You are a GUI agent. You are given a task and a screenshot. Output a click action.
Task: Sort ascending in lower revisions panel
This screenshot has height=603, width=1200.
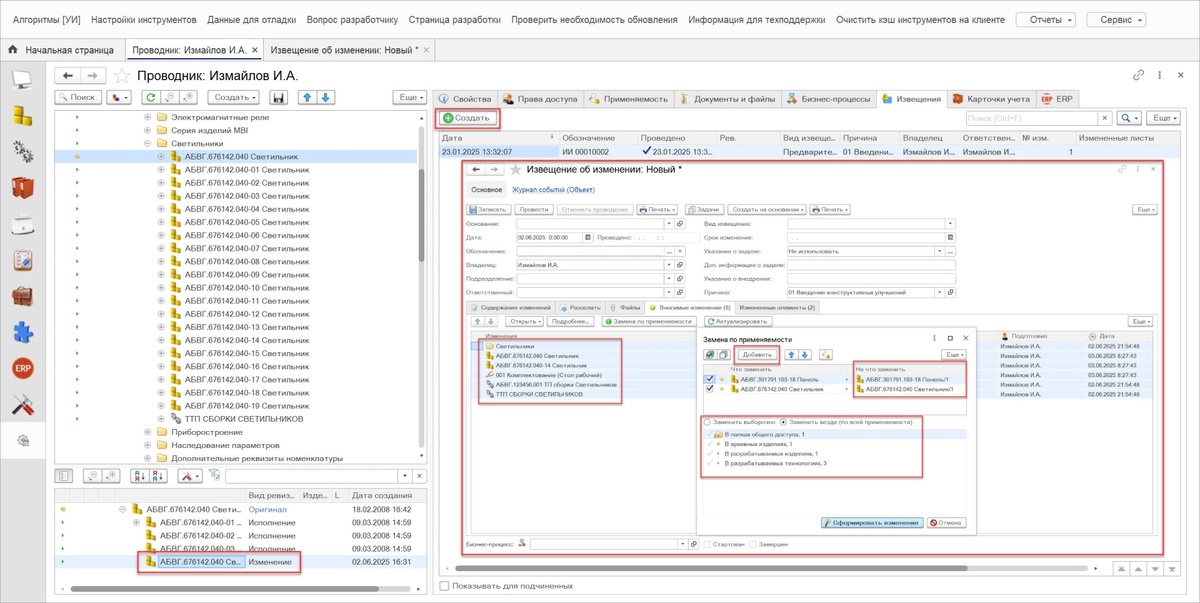(x=139, y=476)
